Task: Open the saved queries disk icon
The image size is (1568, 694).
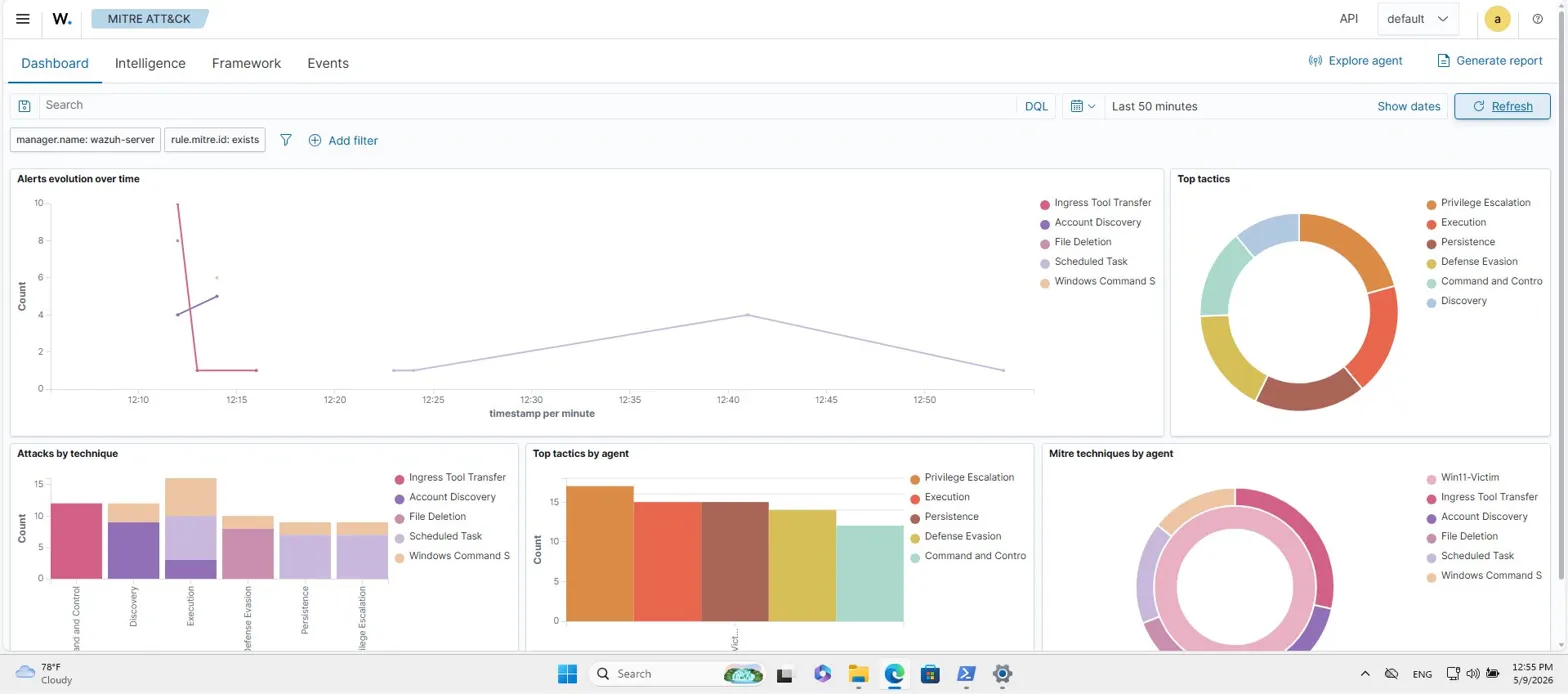Action: coord(25,106)
